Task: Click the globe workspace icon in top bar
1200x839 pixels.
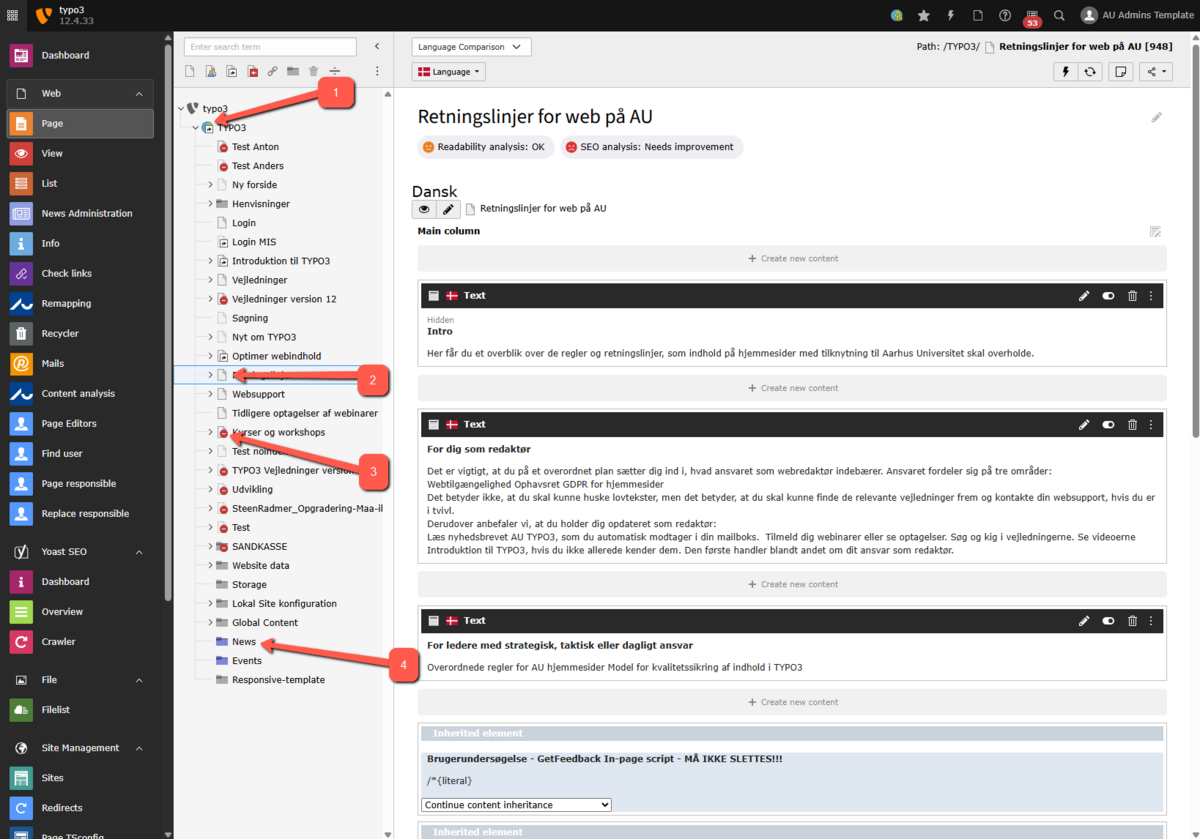Action: coord(897,15)
